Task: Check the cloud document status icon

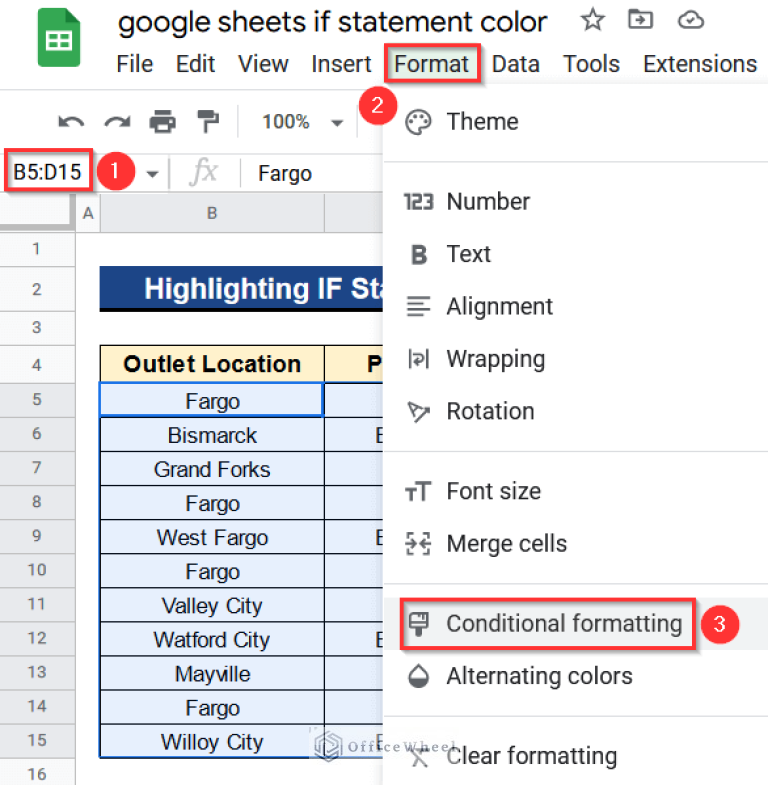Action: tap(690, 20)
